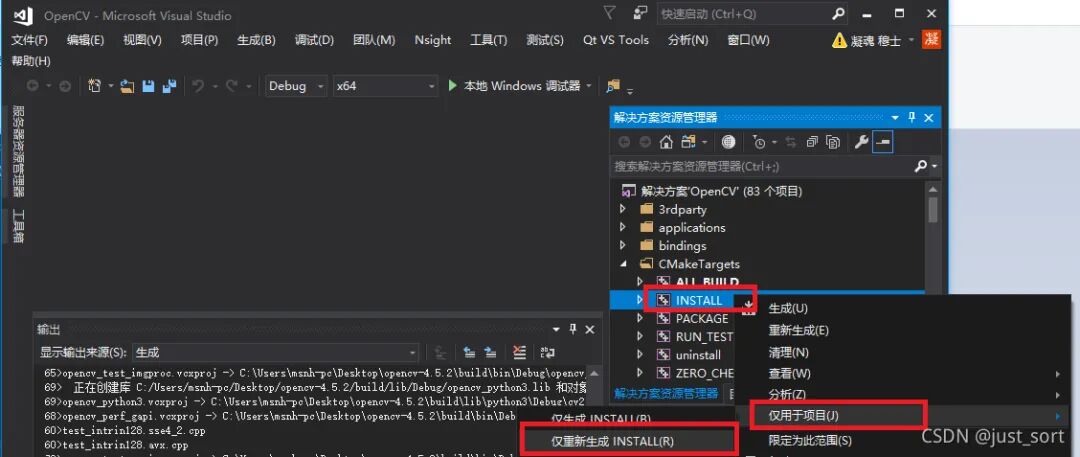Select the INSTALL project in the tree
The height and width of the screenshot is (457, 1080).
pyautogui.click(x=698, y=301)
